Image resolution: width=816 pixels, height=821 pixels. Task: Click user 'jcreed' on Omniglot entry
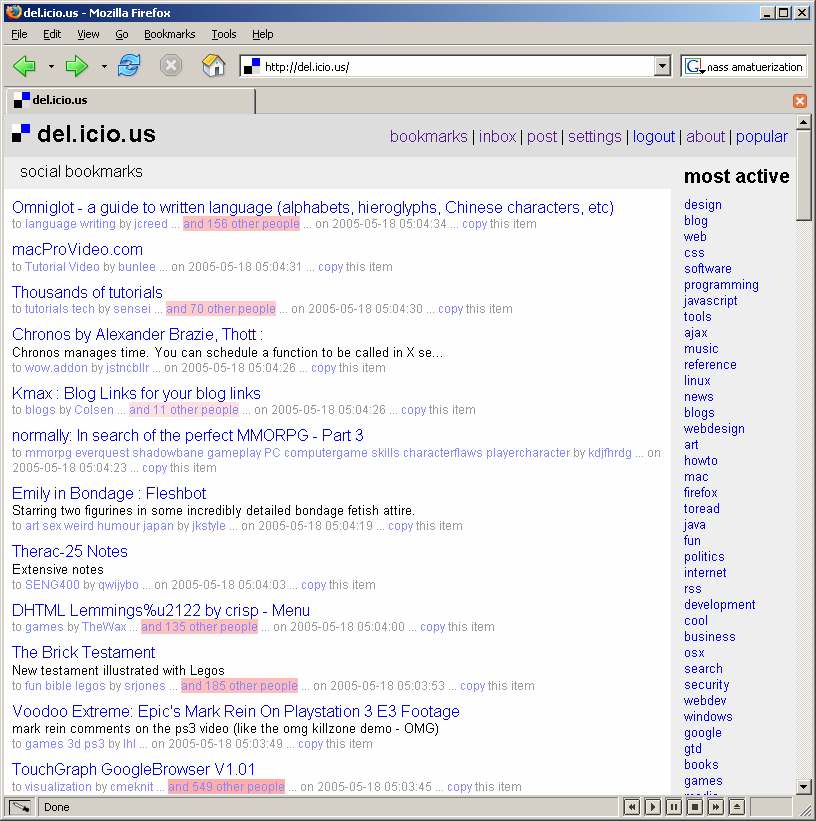(151, 224)
